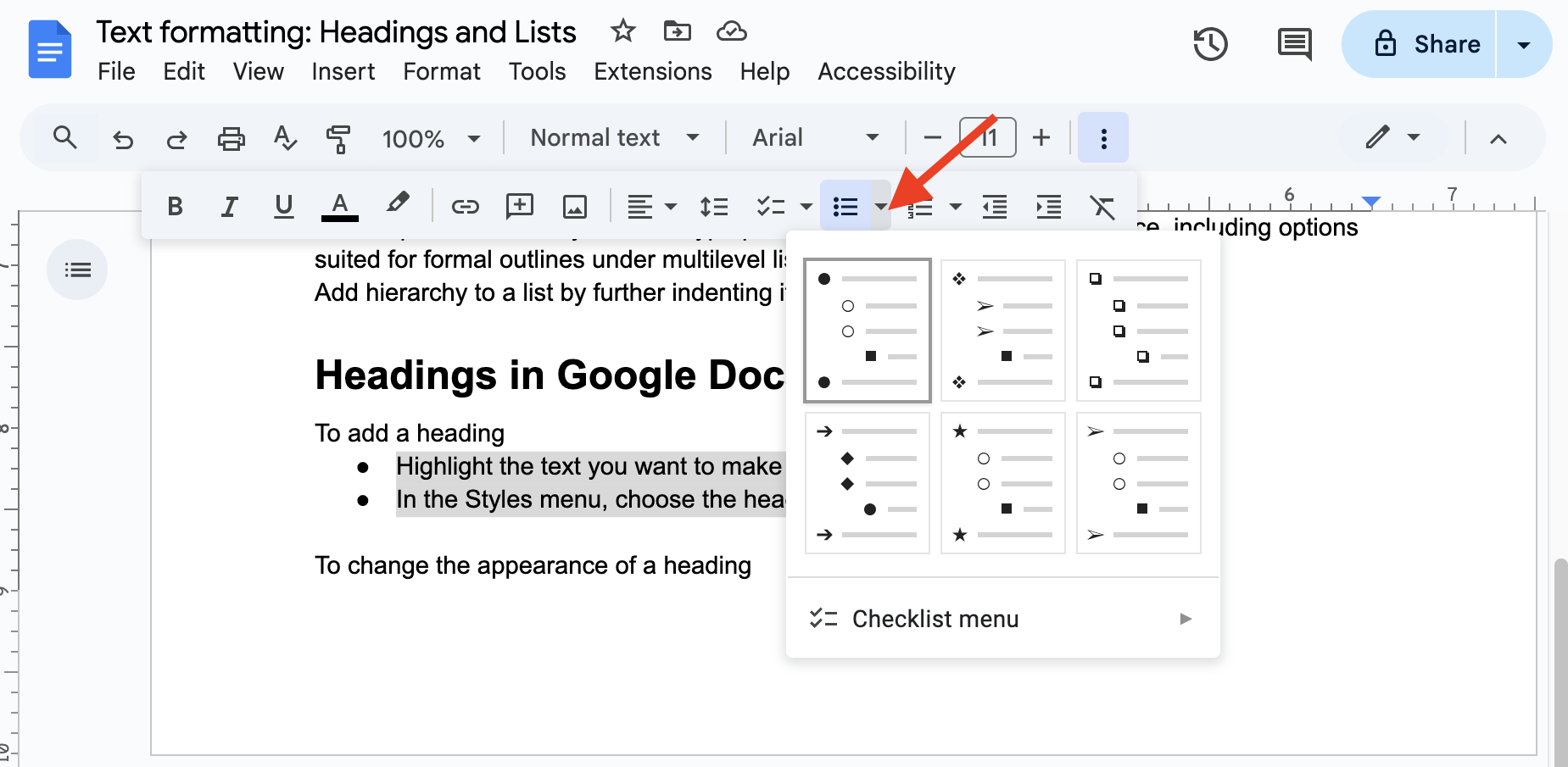The width and height of the screenshot is (1568, 767).
Task: Click the font size input field
Action: 987,137
